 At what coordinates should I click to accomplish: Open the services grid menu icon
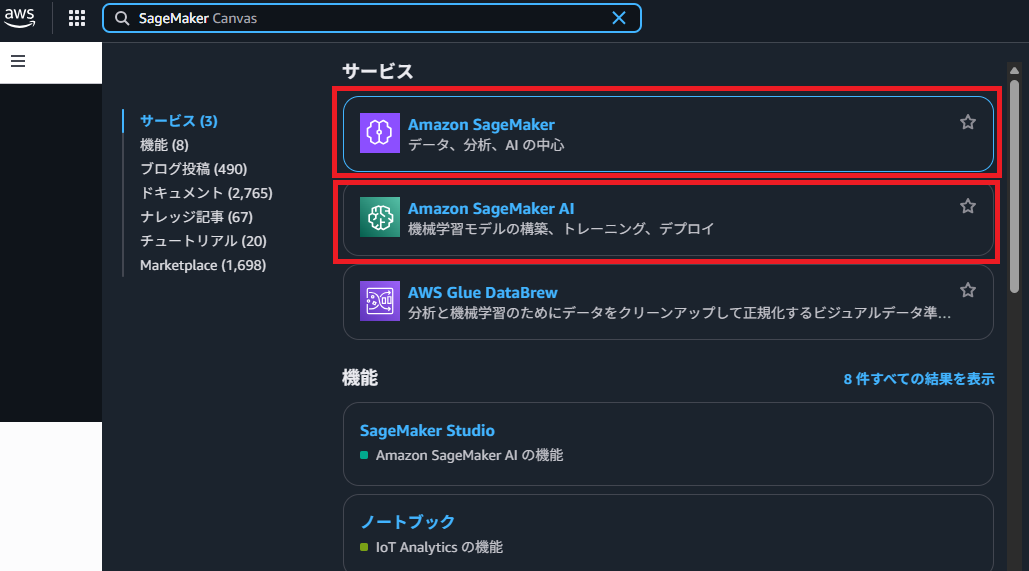point(77,18)
